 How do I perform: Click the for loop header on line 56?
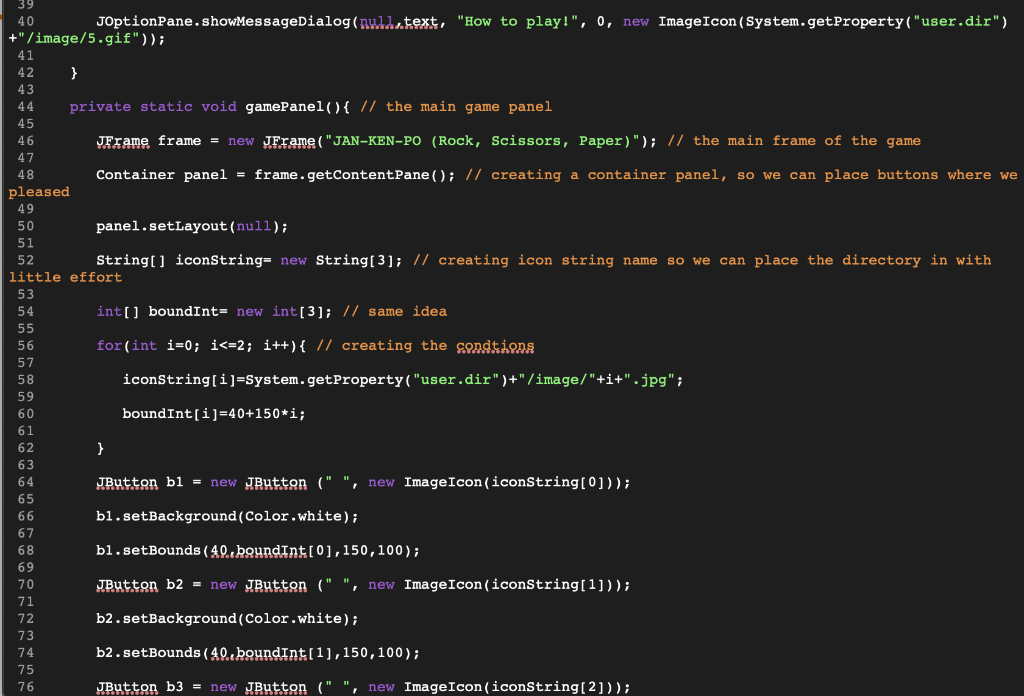[201, 345]
